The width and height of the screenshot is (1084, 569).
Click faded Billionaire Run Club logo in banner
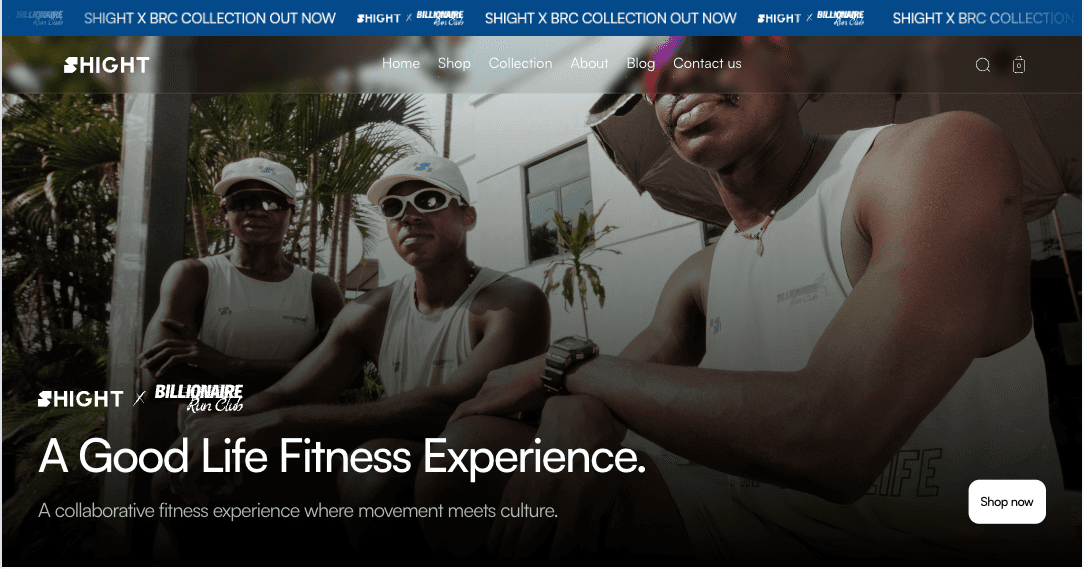point(39,18)
